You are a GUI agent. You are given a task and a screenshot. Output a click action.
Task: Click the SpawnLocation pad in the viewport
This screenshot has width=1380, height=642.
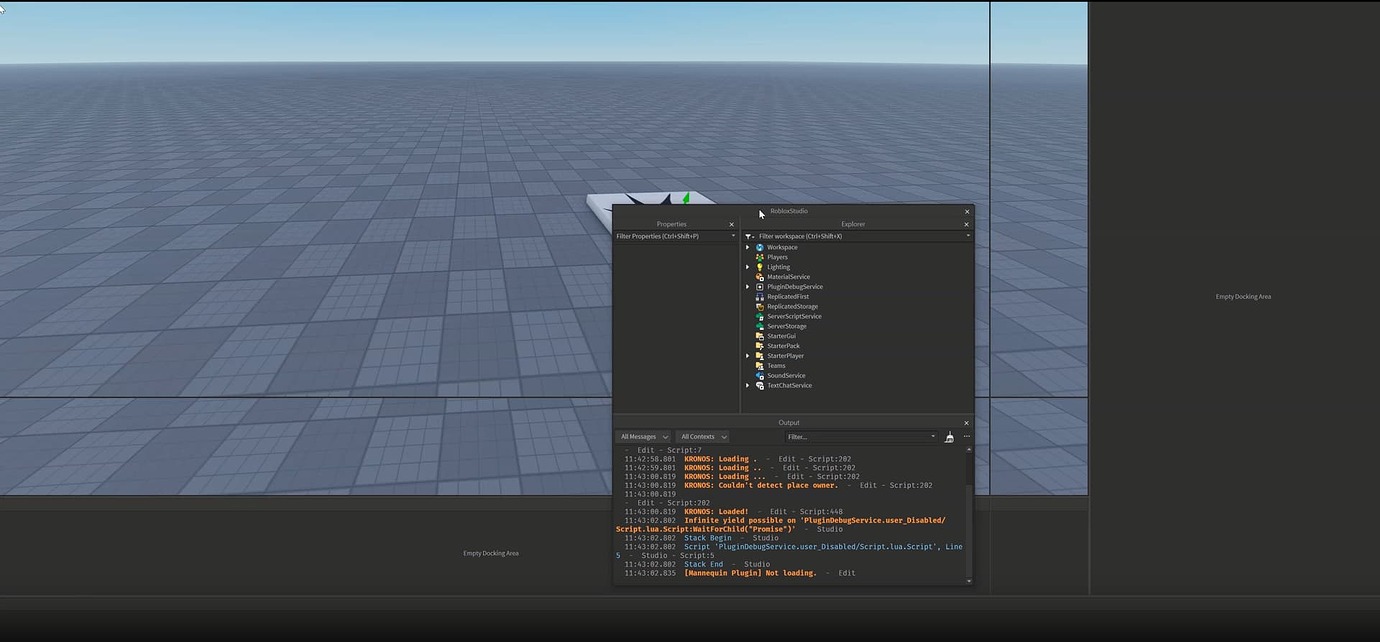[650, 199]
